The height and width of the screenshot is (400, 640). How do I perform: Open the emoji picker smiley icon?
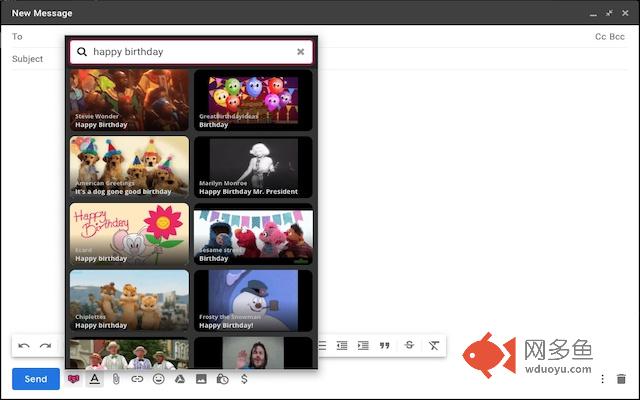[158, 379]
